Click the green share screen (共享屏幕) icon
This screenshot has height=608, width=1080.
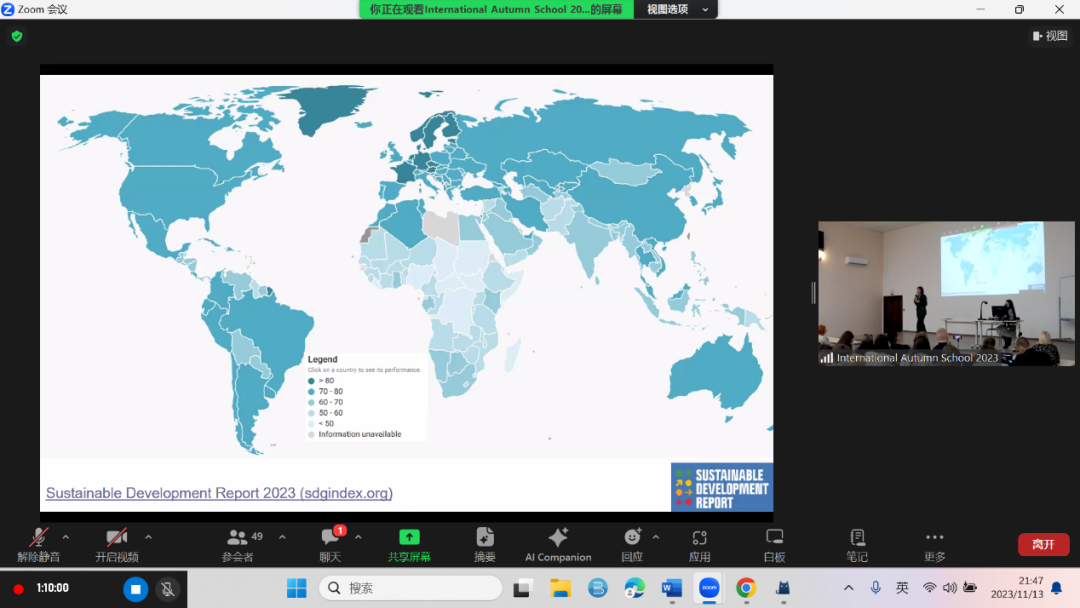409,538
